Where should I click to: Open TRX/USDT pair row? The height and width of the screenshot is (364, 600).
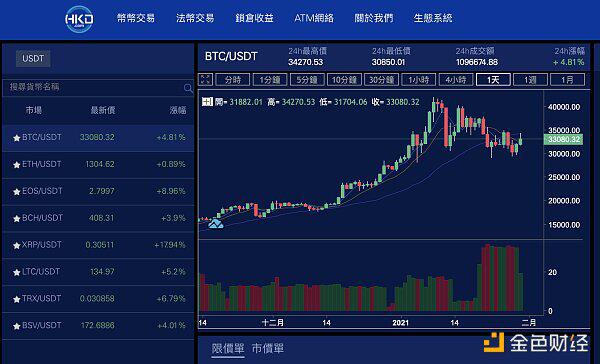(98, 299)
